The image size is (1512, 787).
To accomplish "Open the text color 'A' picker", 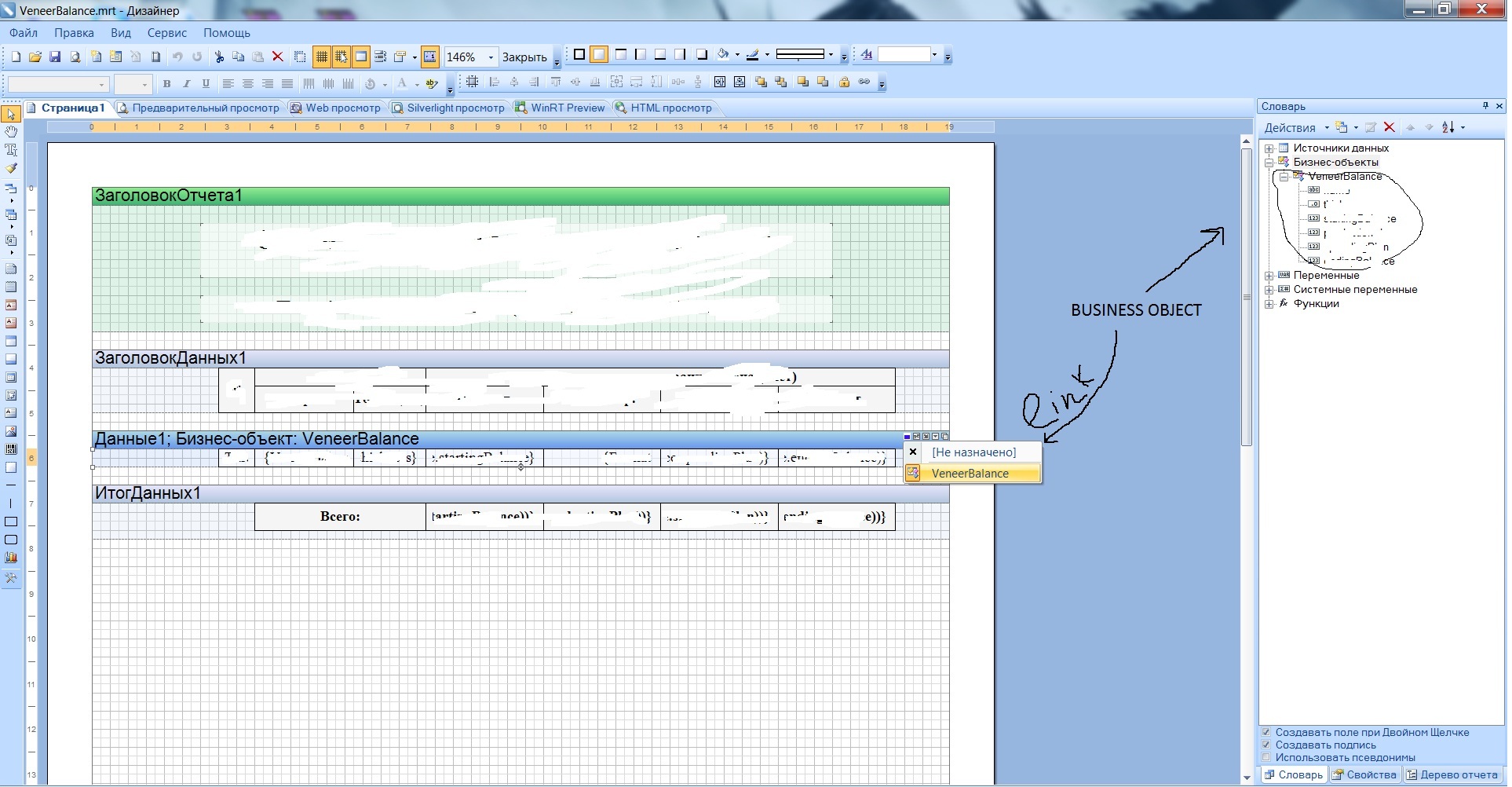I will 402,83.
